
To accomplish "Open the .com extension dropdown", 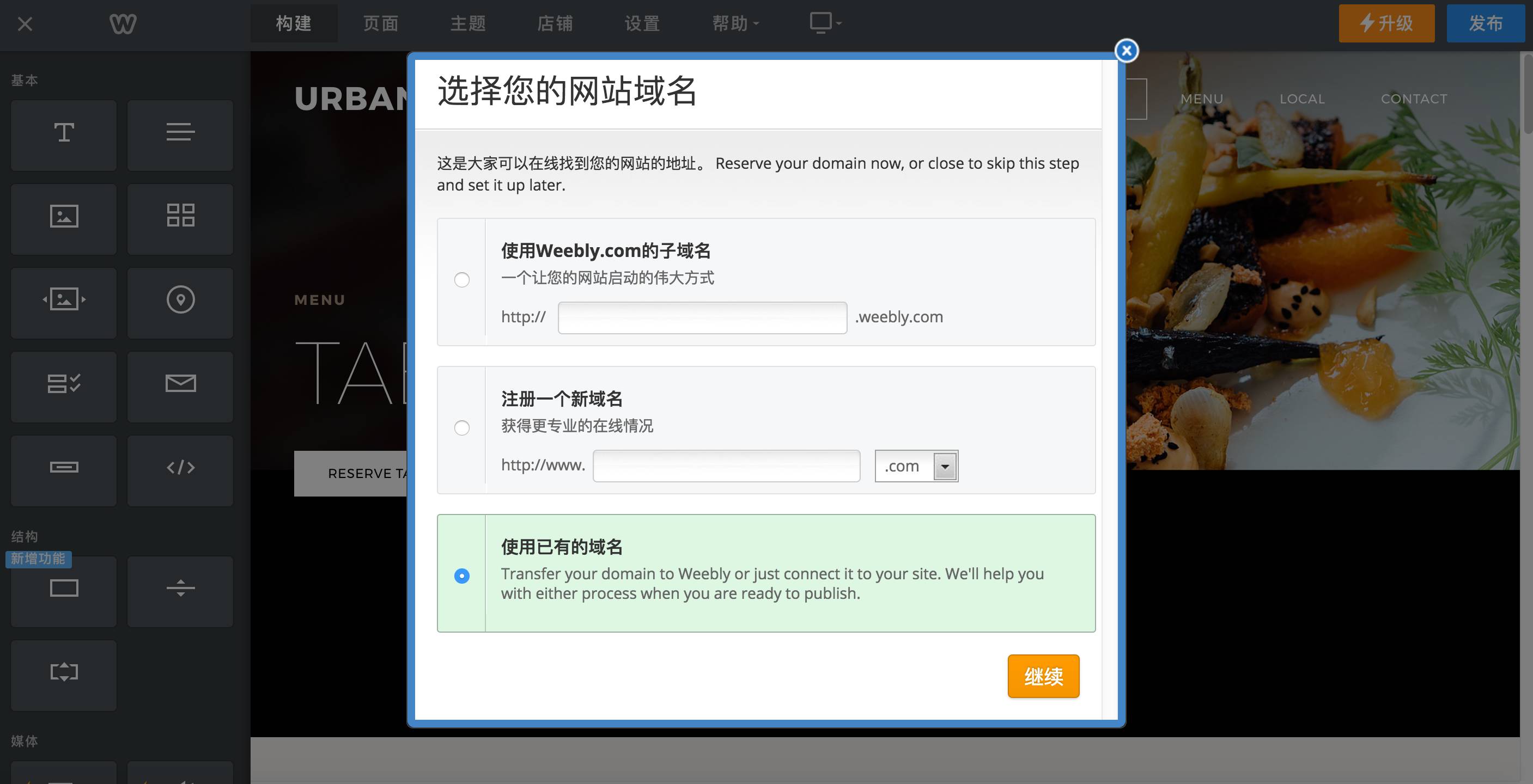I will click(916, 465).
